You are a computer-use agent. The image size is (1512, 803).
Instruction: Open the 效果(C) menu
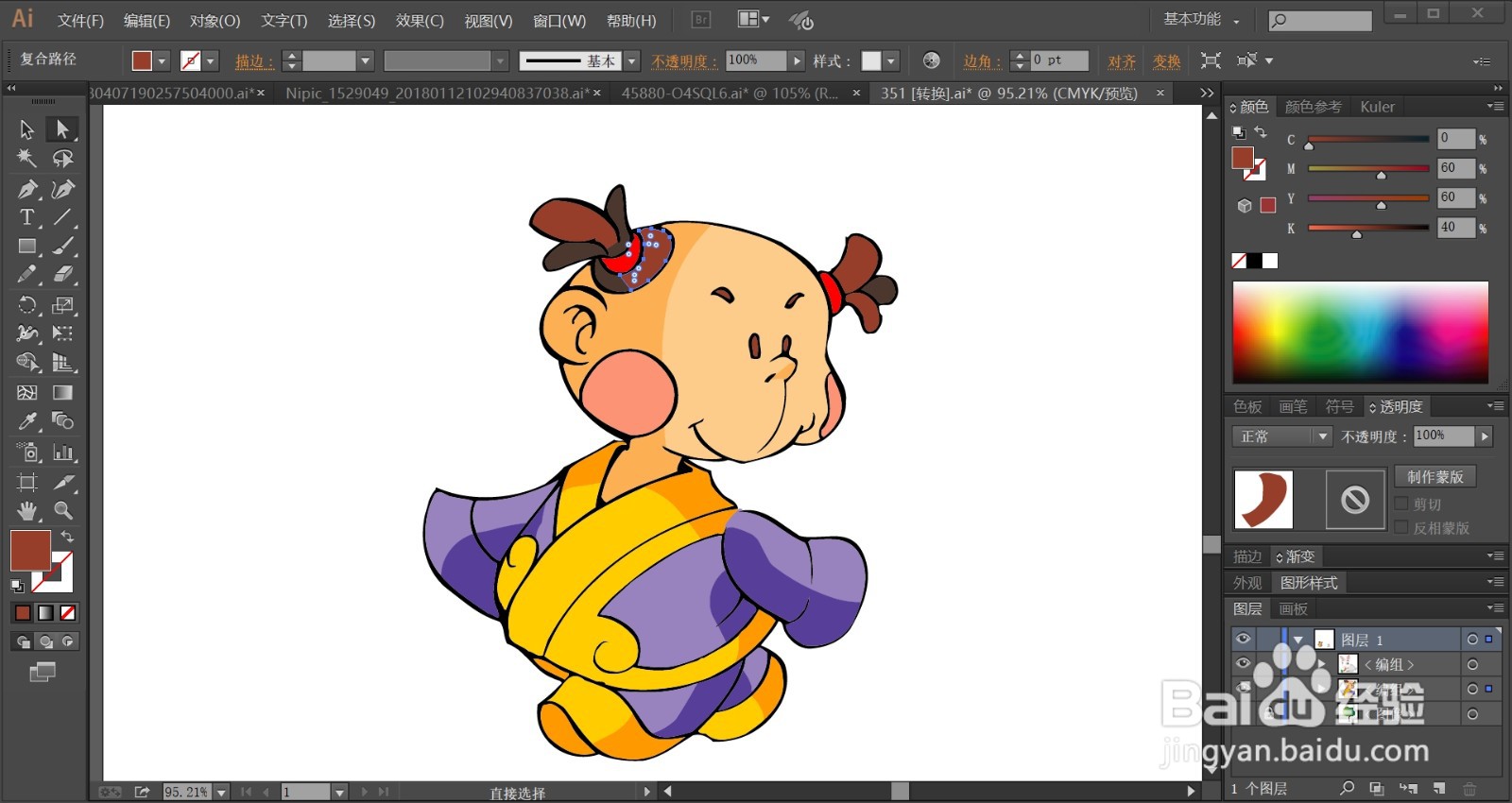point(420,21)
